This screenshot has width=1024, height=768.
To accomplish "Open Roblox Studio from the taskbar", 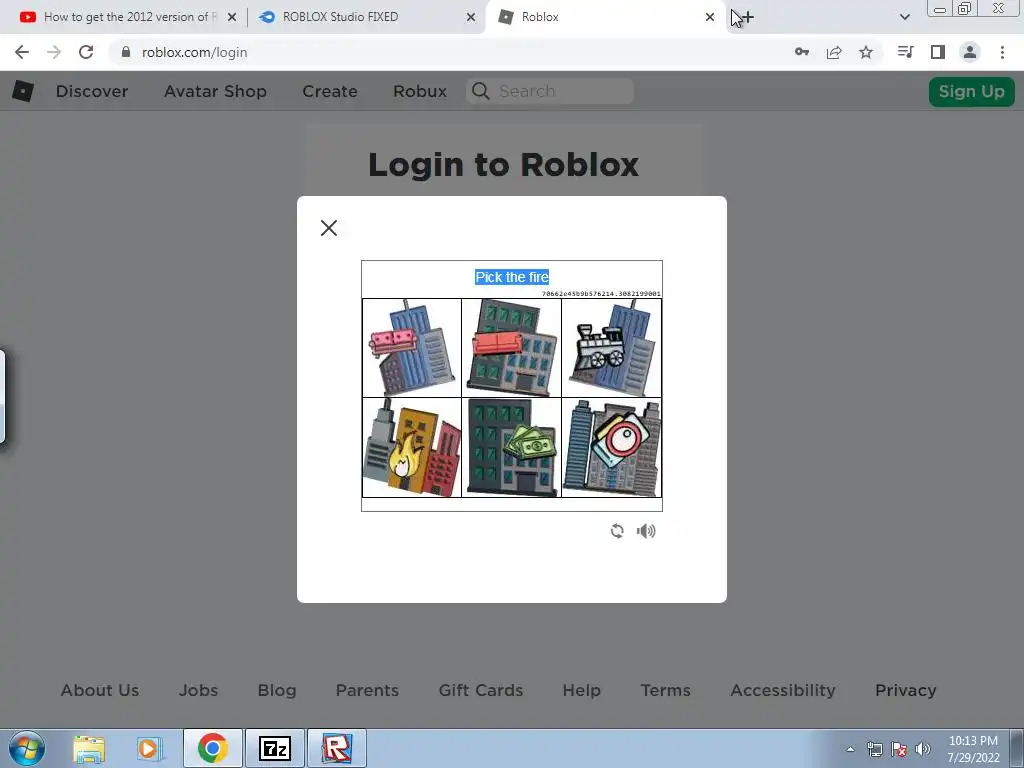I will coord(337,748).
